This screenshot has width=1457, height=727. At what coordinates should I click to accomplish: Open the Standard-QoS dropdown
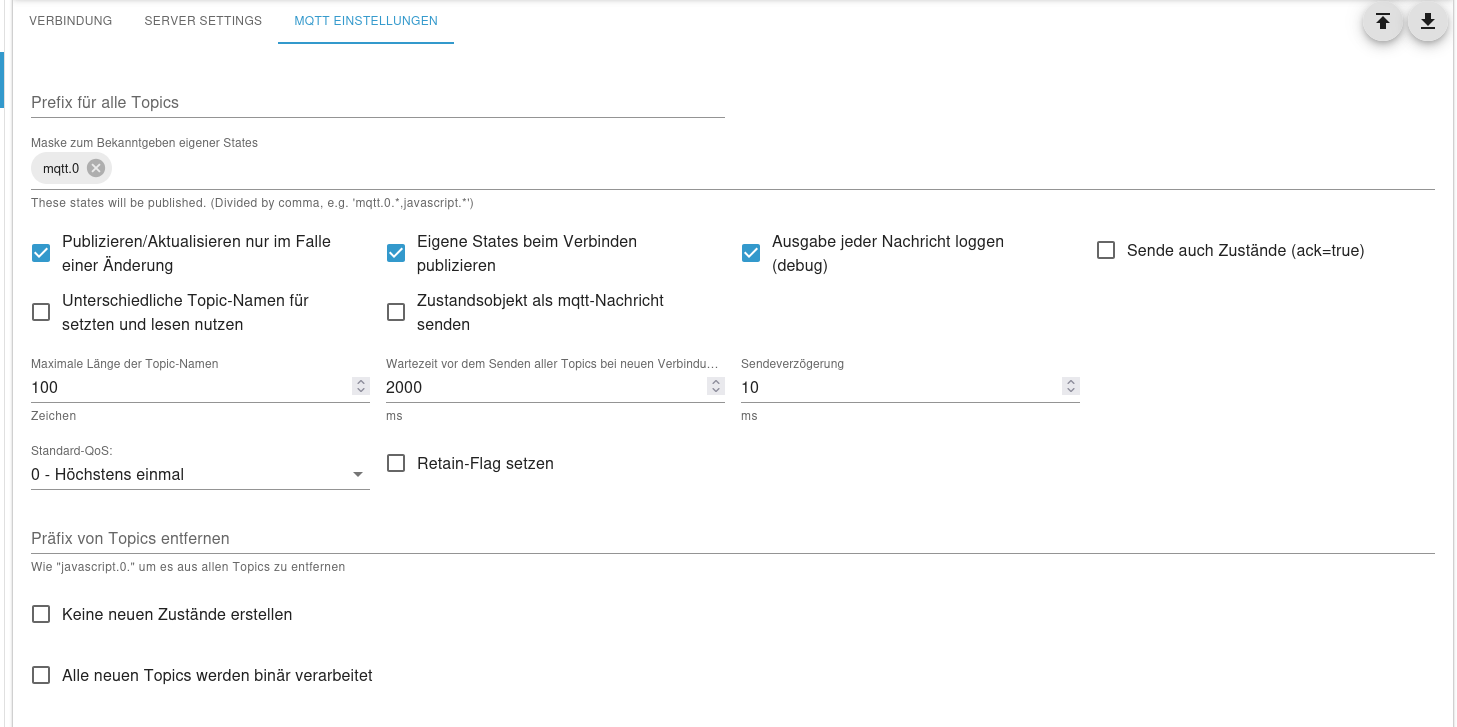point(200,474)
